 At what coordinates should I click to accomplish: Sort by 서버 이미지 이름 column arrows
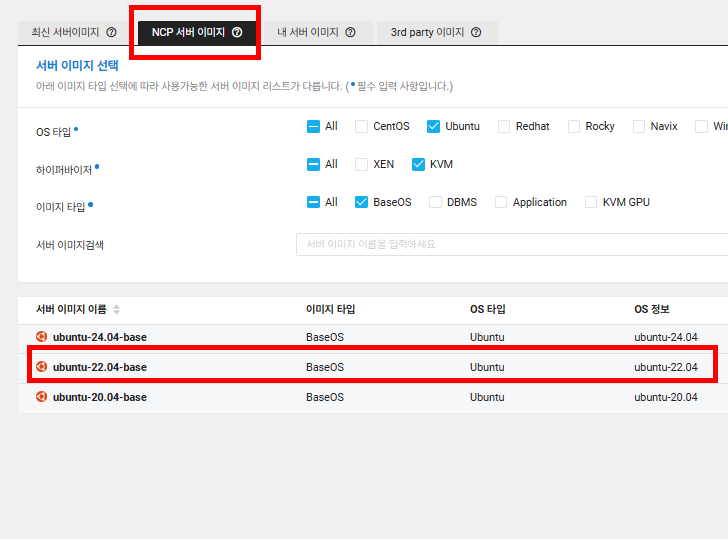pyautogui.click(x=117, y=309)
